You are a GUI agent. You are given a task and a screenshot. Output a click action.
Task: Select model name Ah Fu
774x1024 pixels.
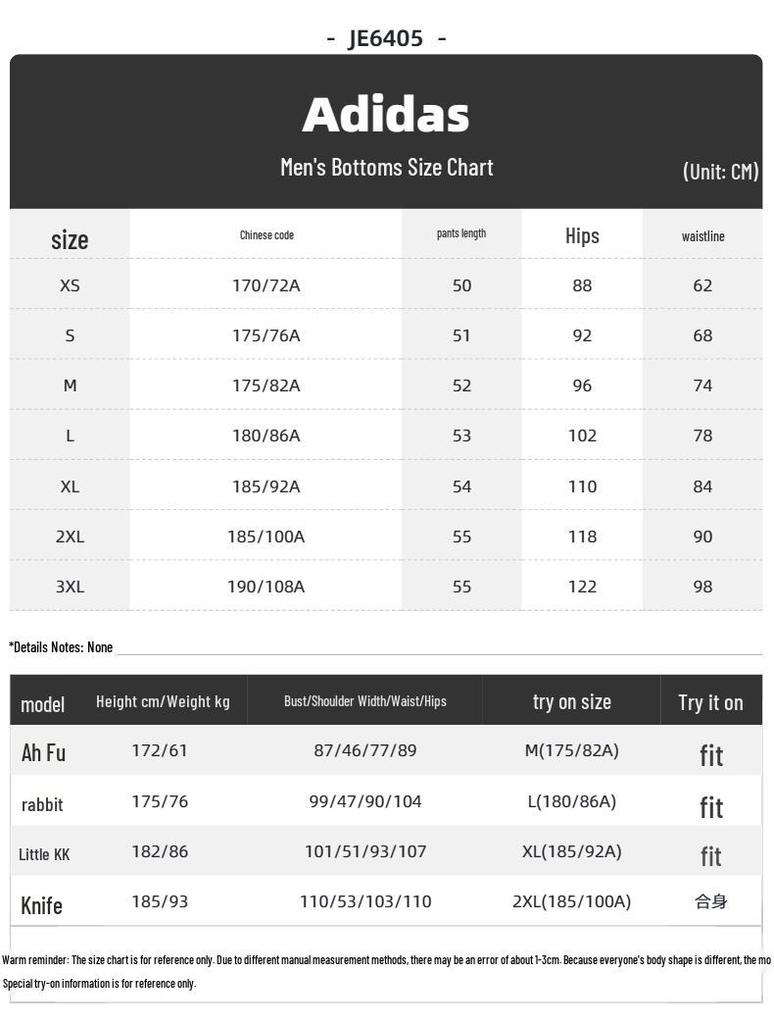click(43, 752)
